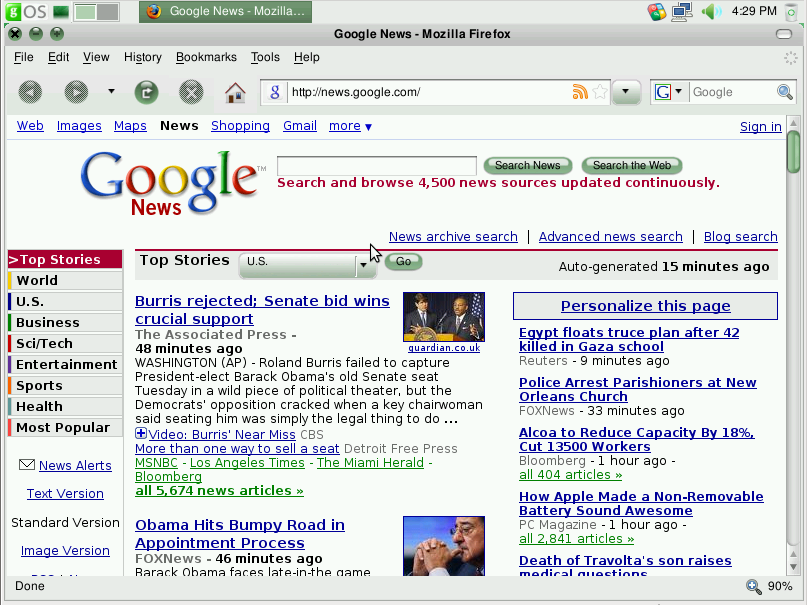Click the zoom magnifier icon in status bar
The image size is (807, 605).
[753, 586]
